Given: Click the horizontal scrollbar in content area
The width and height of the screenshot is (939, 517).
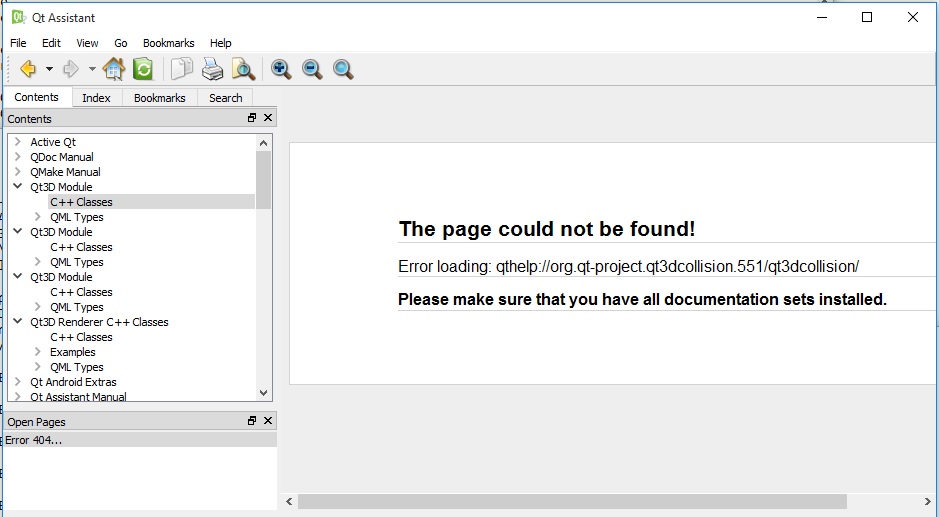Looking at the screenshot, I should [x=571, y=501].
